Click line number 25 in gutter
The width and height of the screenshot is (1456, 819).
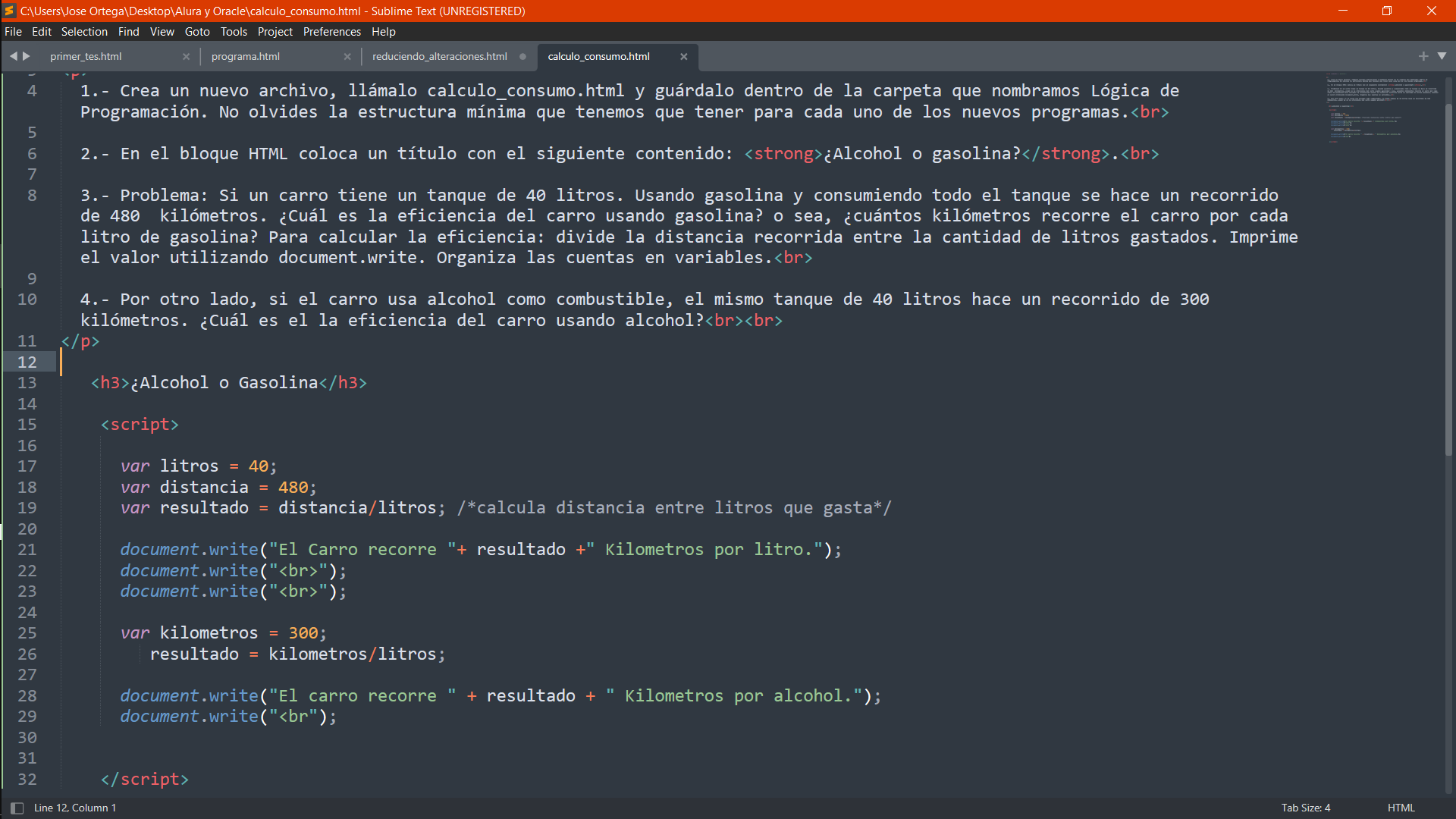tap(27, 633)
